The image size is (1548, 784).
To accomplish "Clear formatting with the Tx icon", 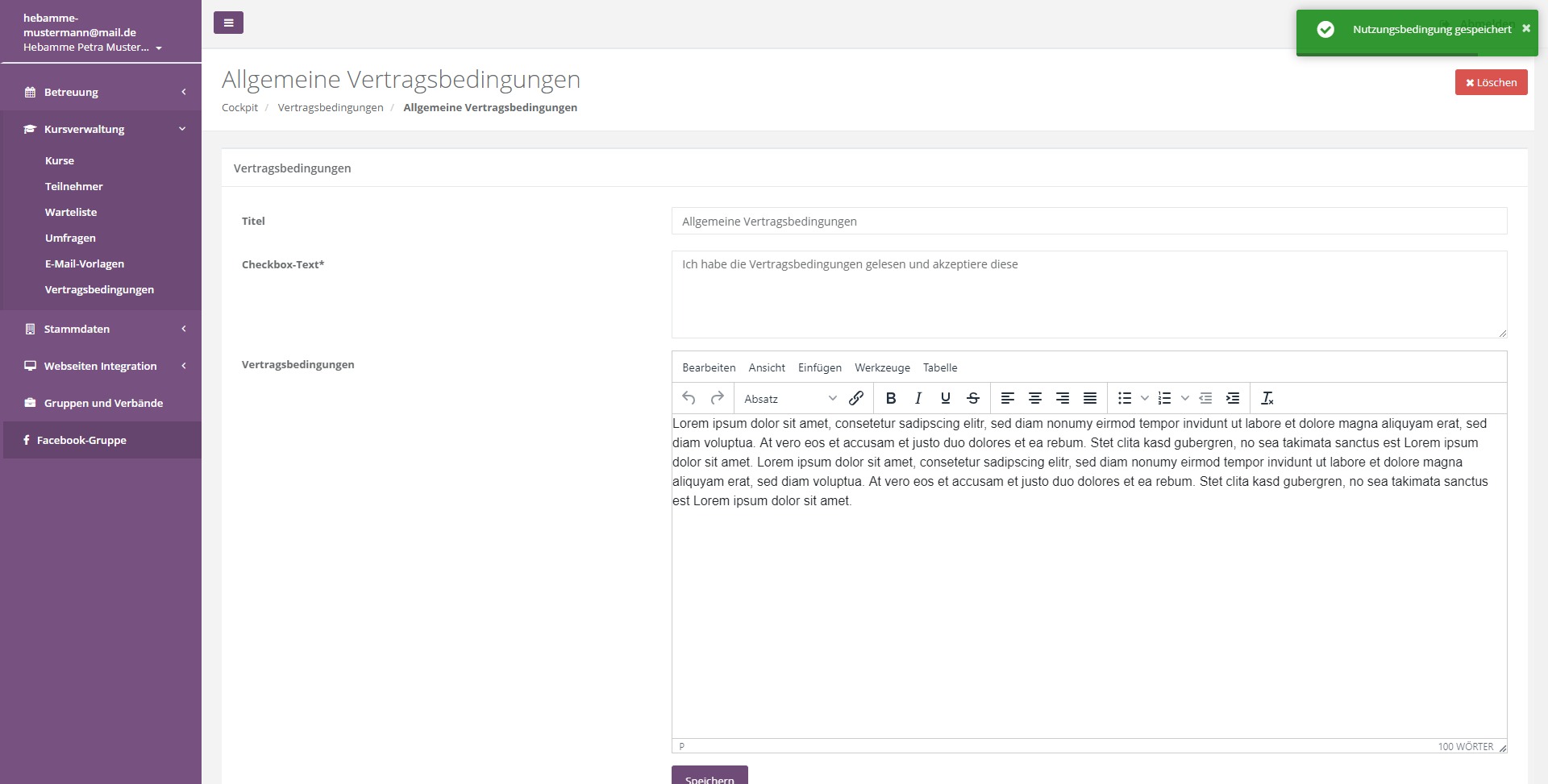I will tap(1267, 398).
